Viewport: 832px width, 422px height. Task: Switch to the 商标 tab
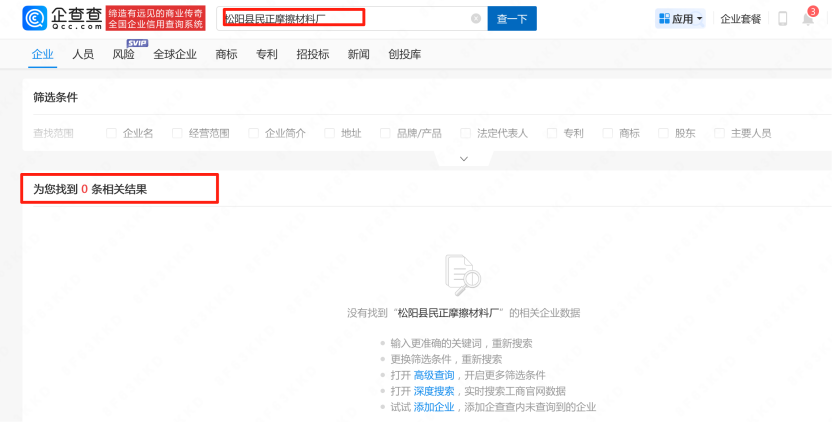click(x=226, y=54)
